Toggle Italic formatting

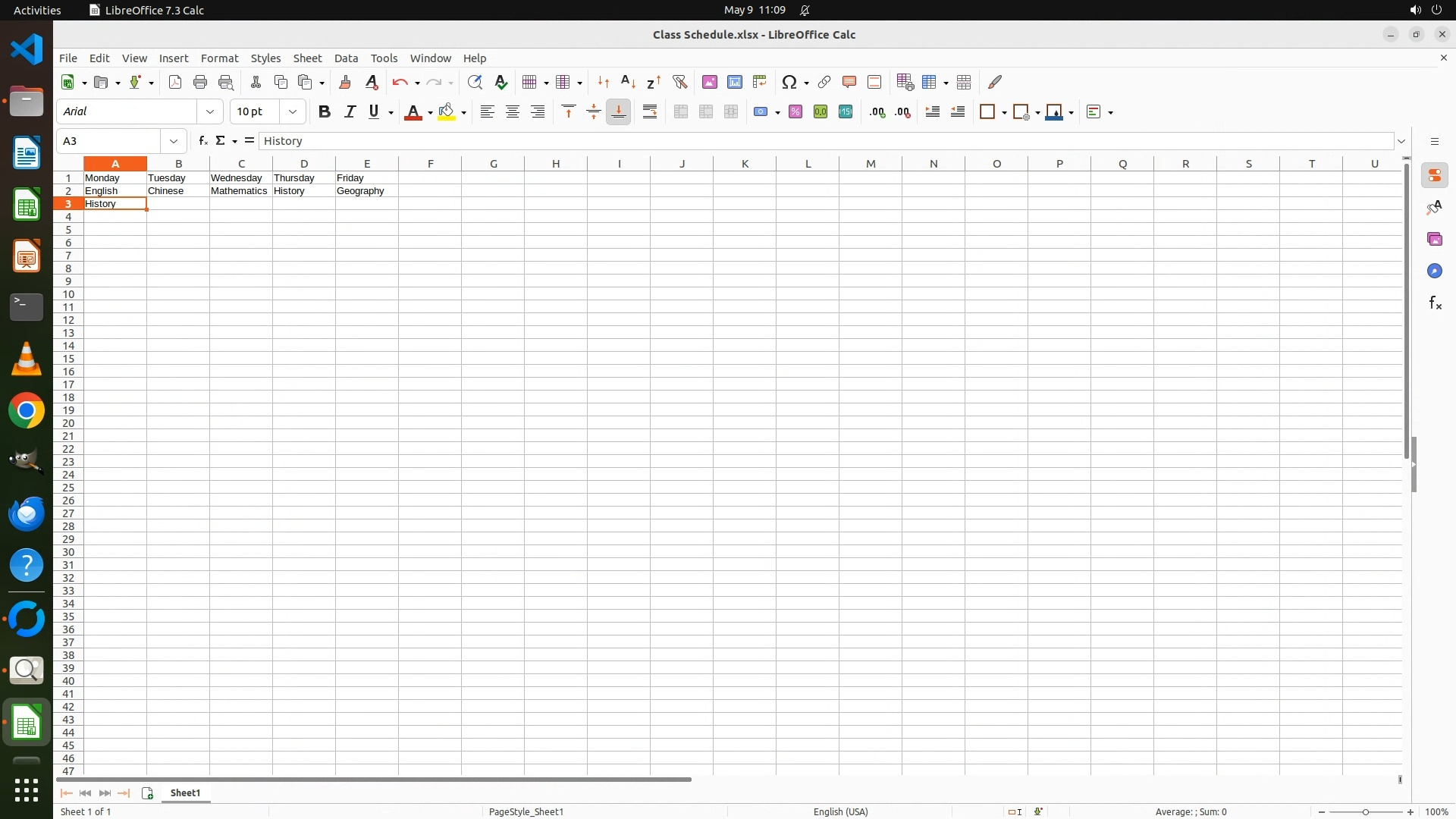point(350,111)
